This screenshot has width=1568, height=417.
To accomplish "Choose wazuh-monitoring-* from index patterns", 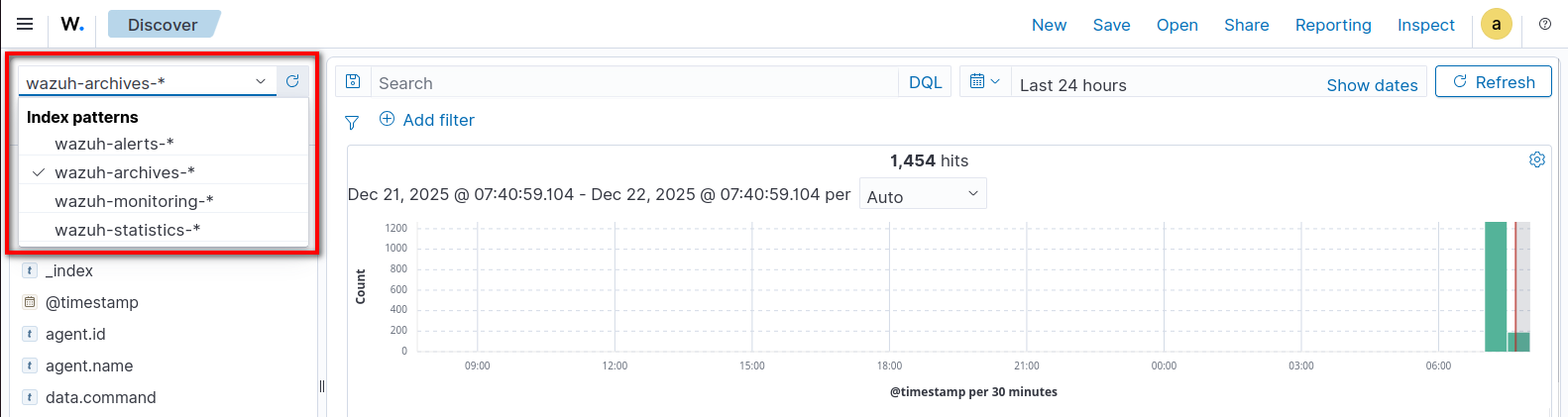I will pos(134,201).
